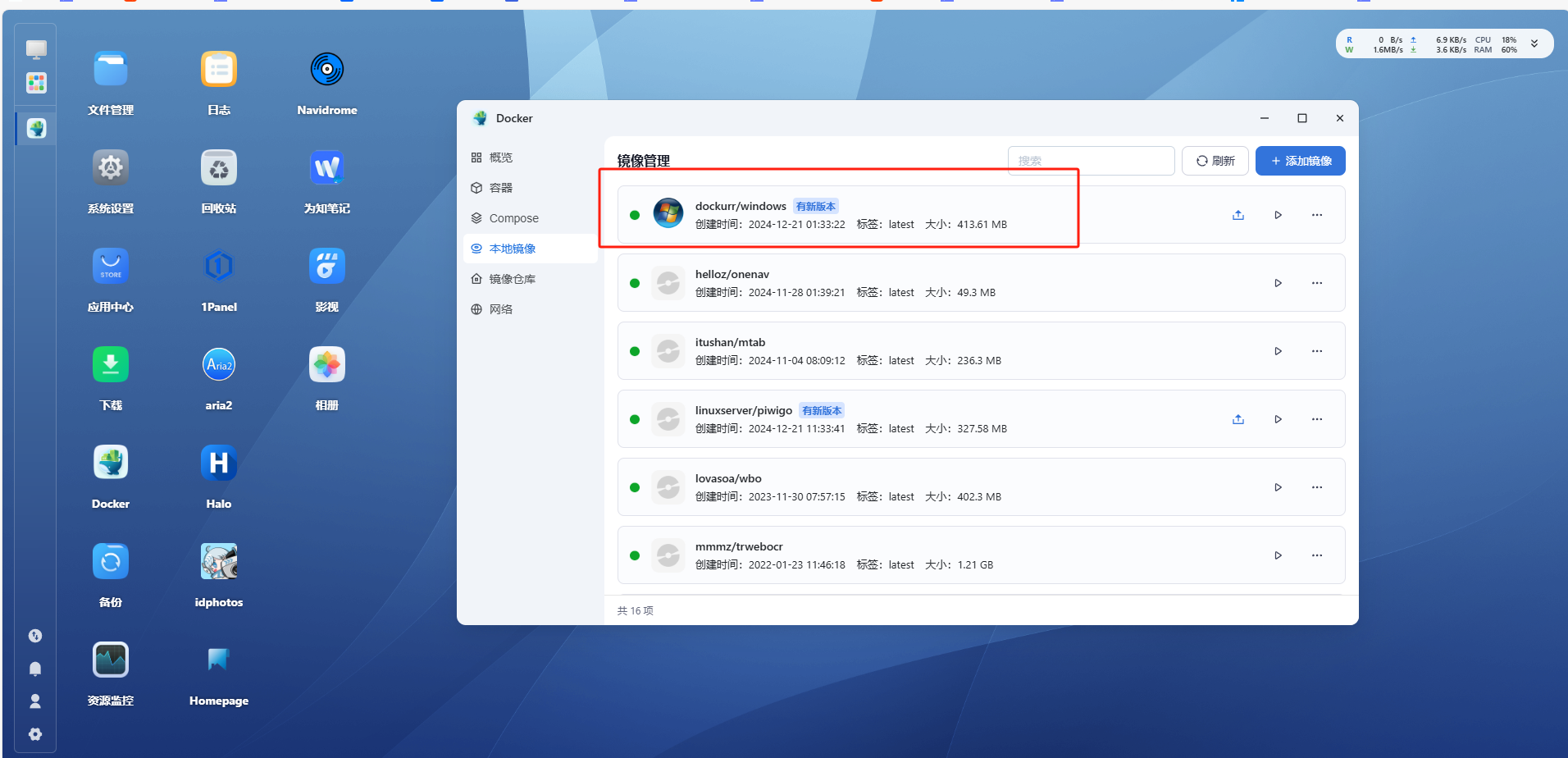Select the running Docker icon in dock

(36, 128)
